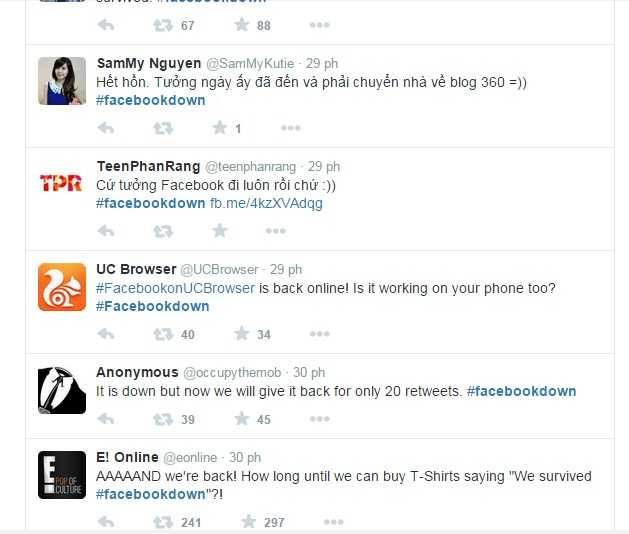Reply to the TeenPhanRang tweet
This screenshot has height=534, width=629.
[x=106, y=231]
